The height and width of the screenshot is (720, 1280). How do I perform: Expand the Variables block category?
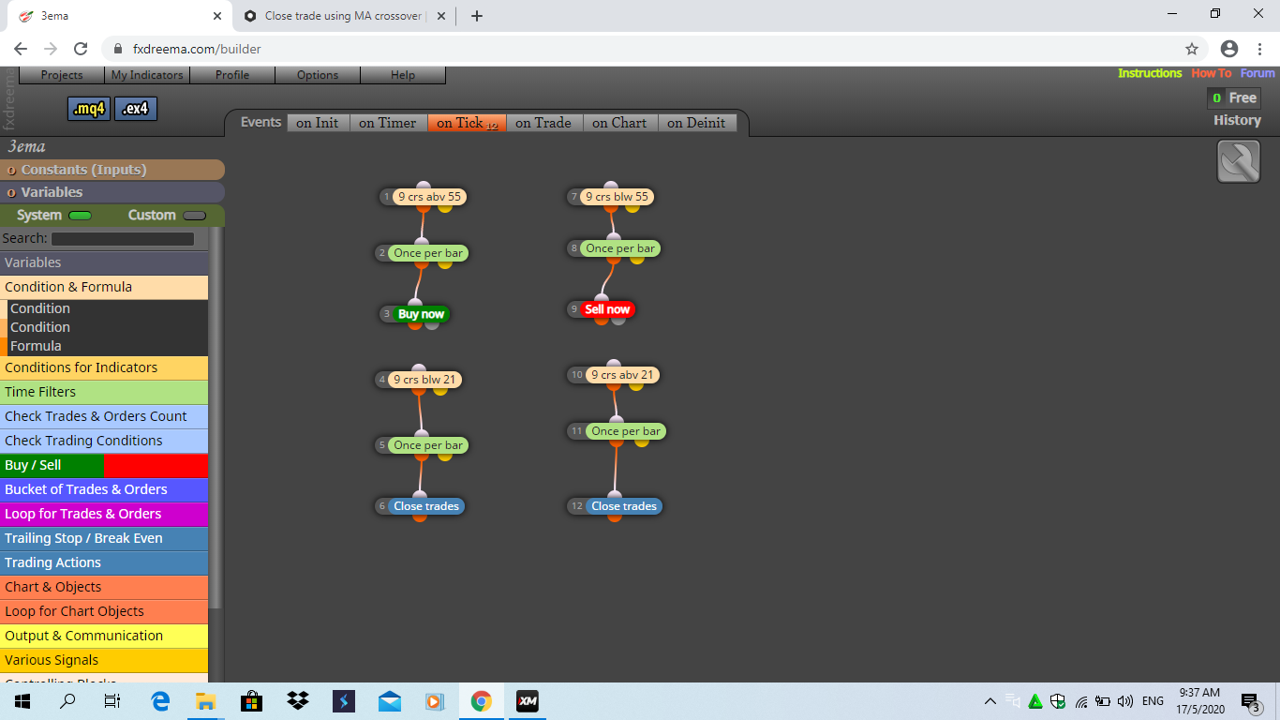[104, 263]
